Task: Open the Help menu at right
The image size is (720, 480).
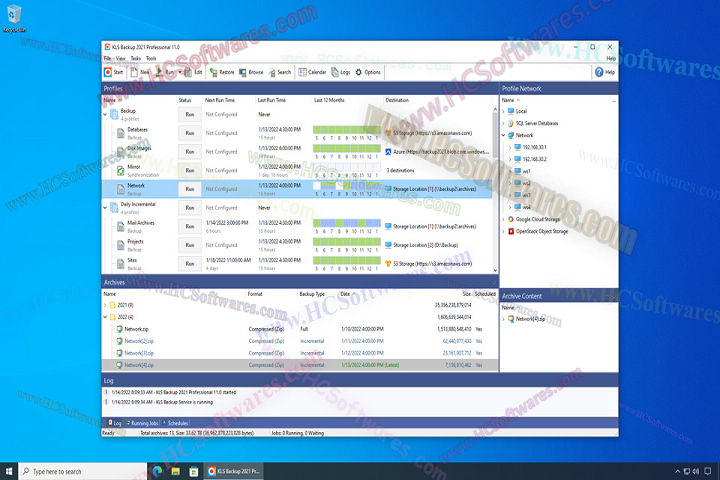Action: (611, 58)
